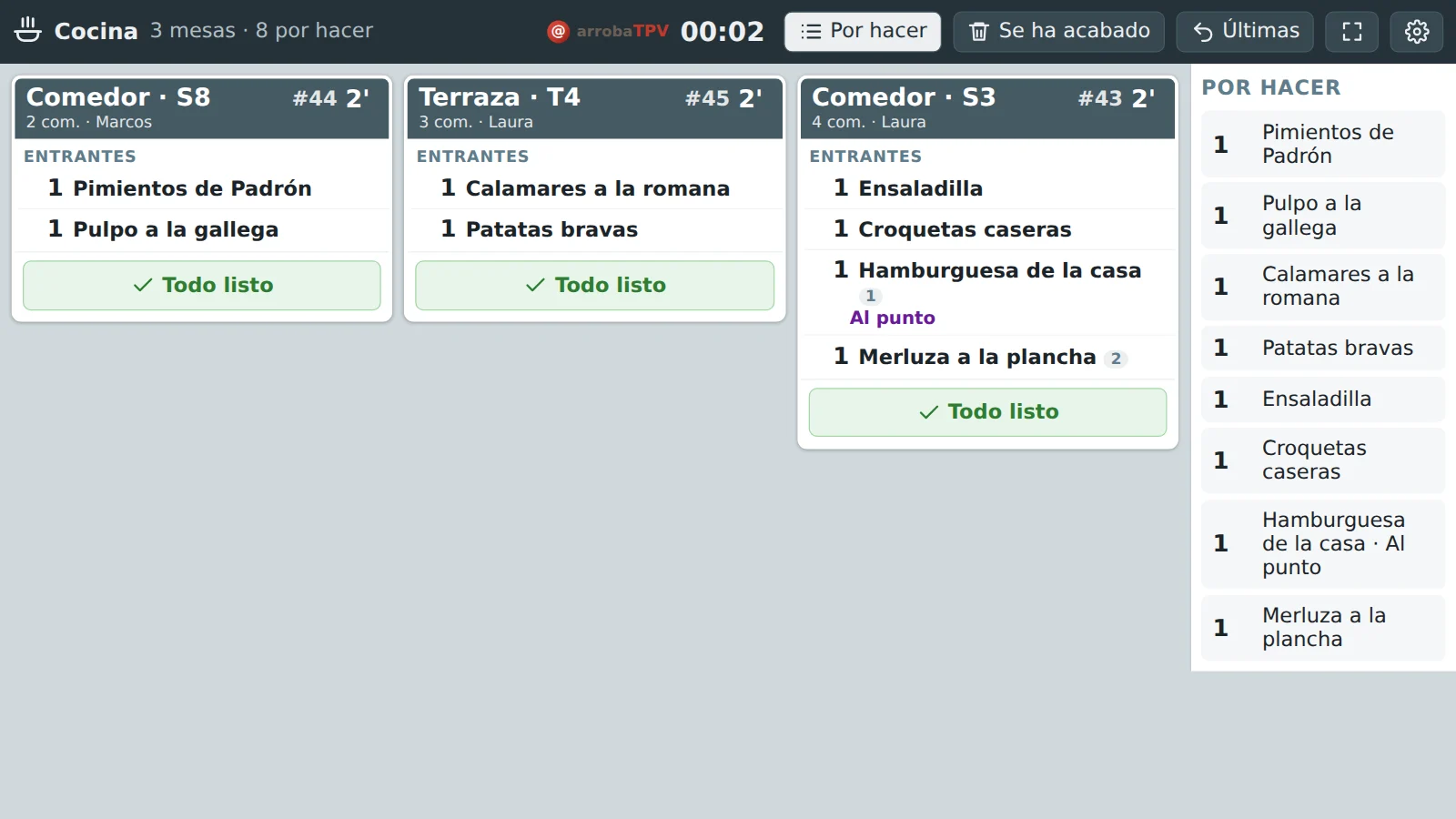Viewport: 1456px width, 819px height.
Task: Select Ensaladilla in the S3 ticket
Action: (988, 188)
